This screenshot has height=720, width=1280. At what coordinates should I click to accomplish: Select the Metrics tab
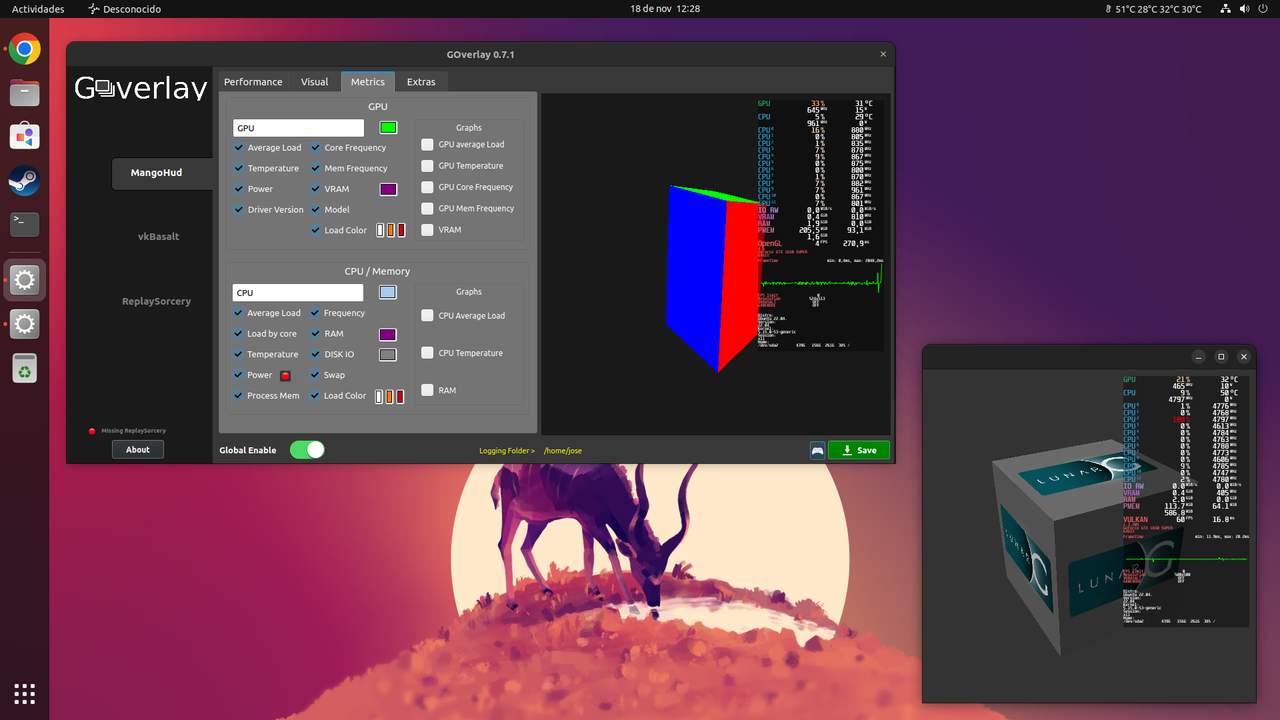pos(368,82)
